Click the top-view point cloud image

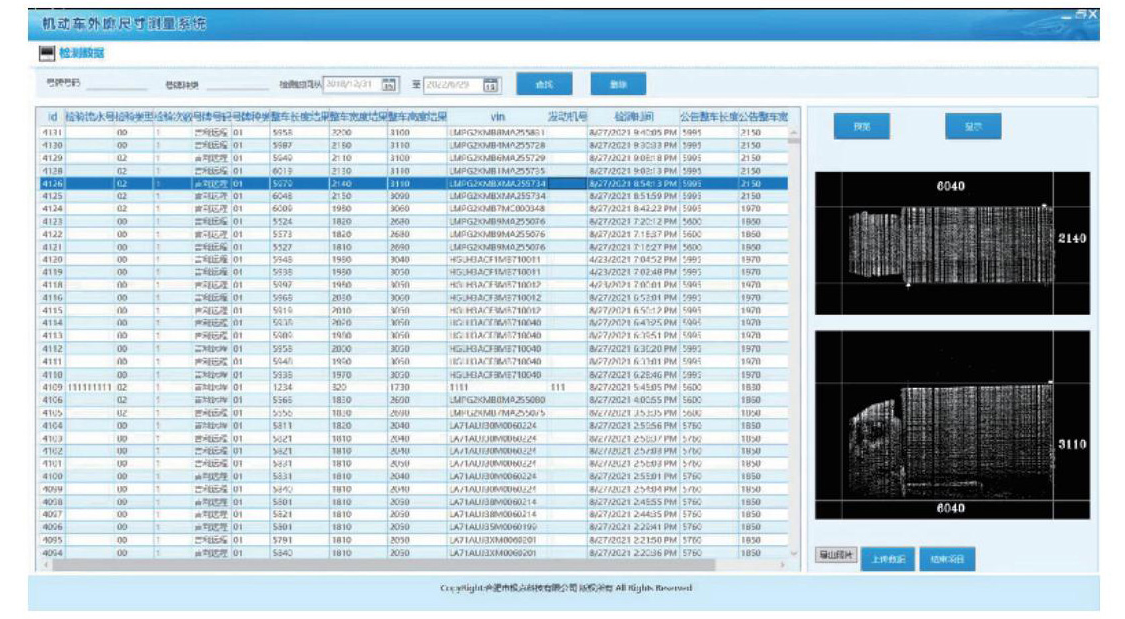coord(952,243)
